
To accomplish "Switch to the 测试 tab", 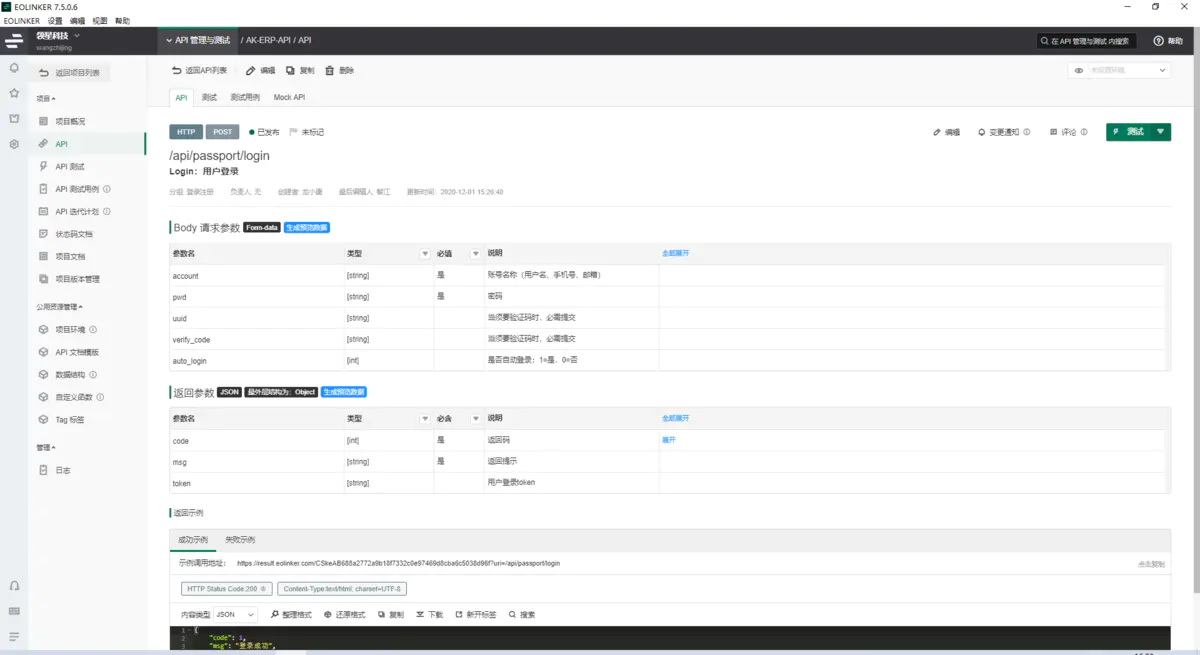I will click(x=209, y=98).
